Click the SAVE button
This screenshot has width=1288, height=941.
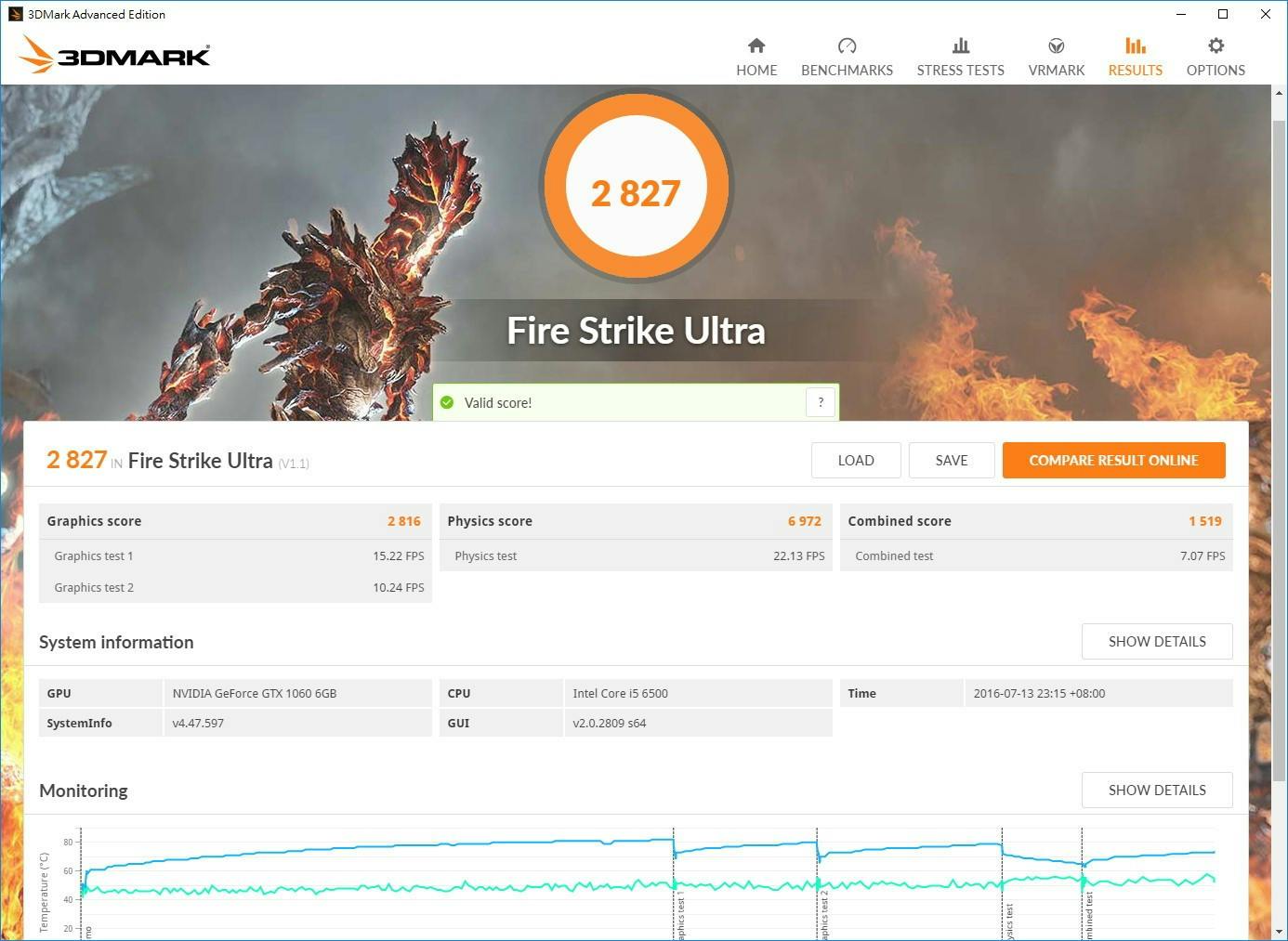952,460
